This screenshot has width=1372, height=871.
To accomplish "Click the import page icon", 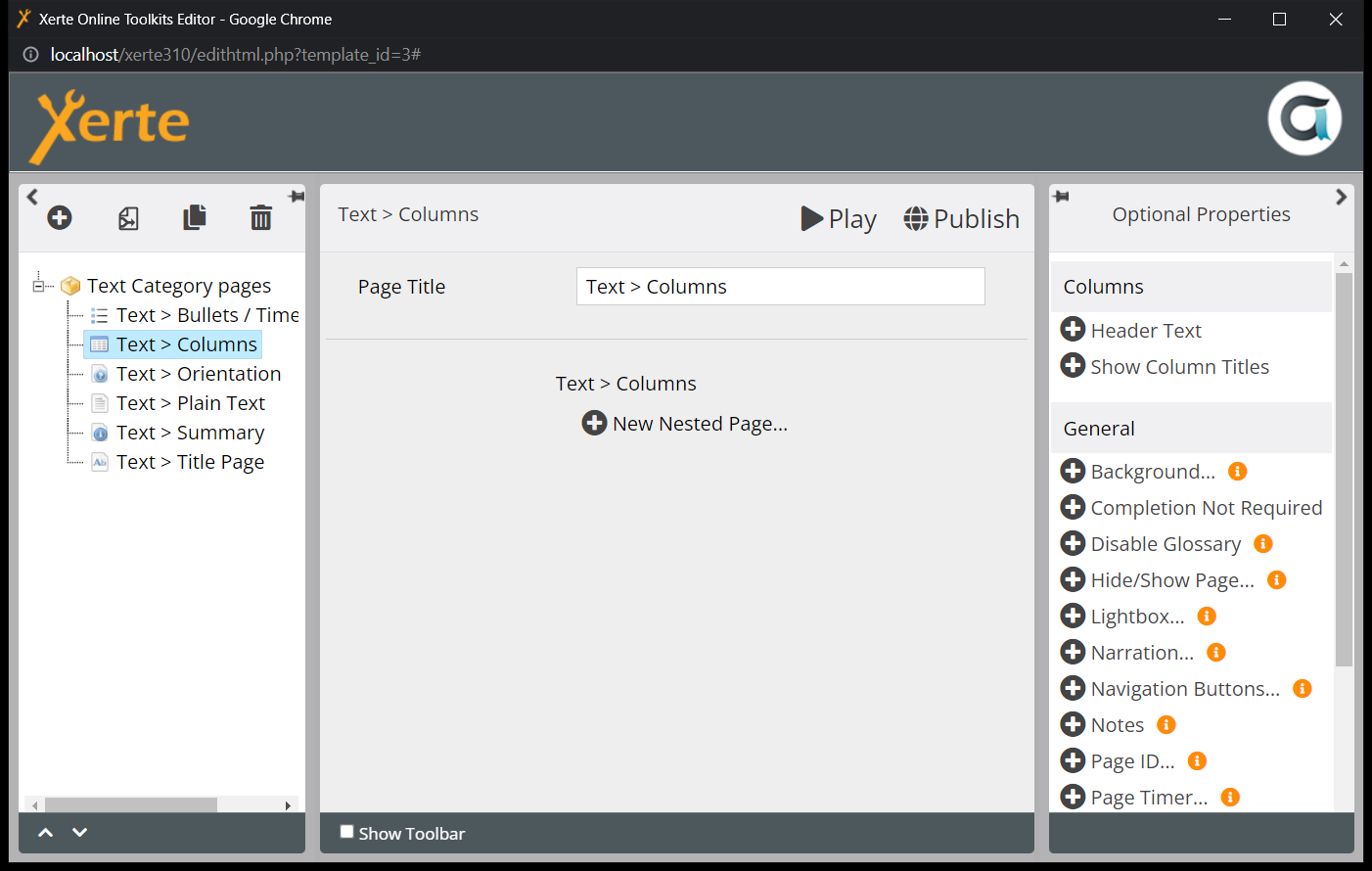I will (128, 218).
